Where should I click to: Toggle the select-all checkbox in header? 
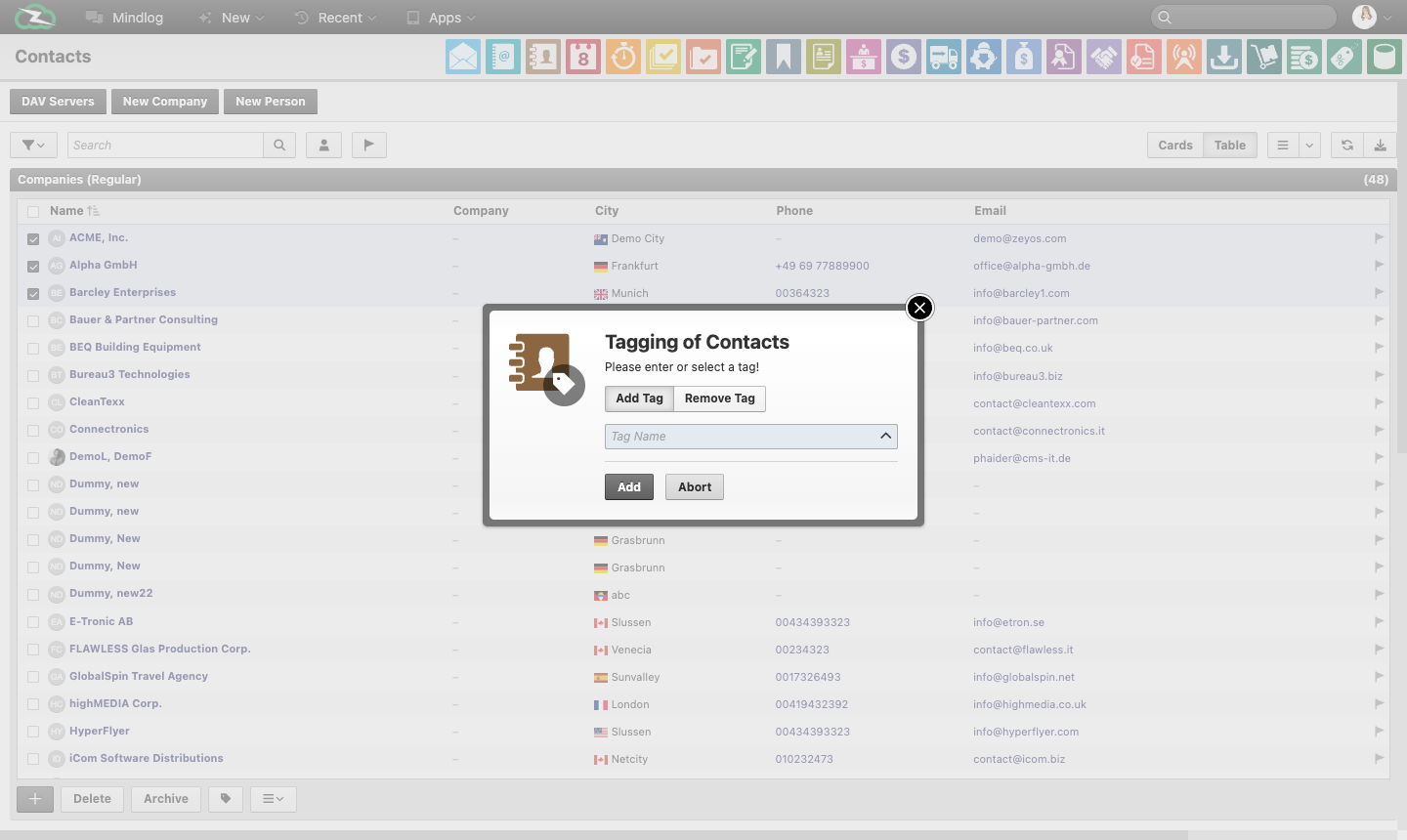[33, 212]
